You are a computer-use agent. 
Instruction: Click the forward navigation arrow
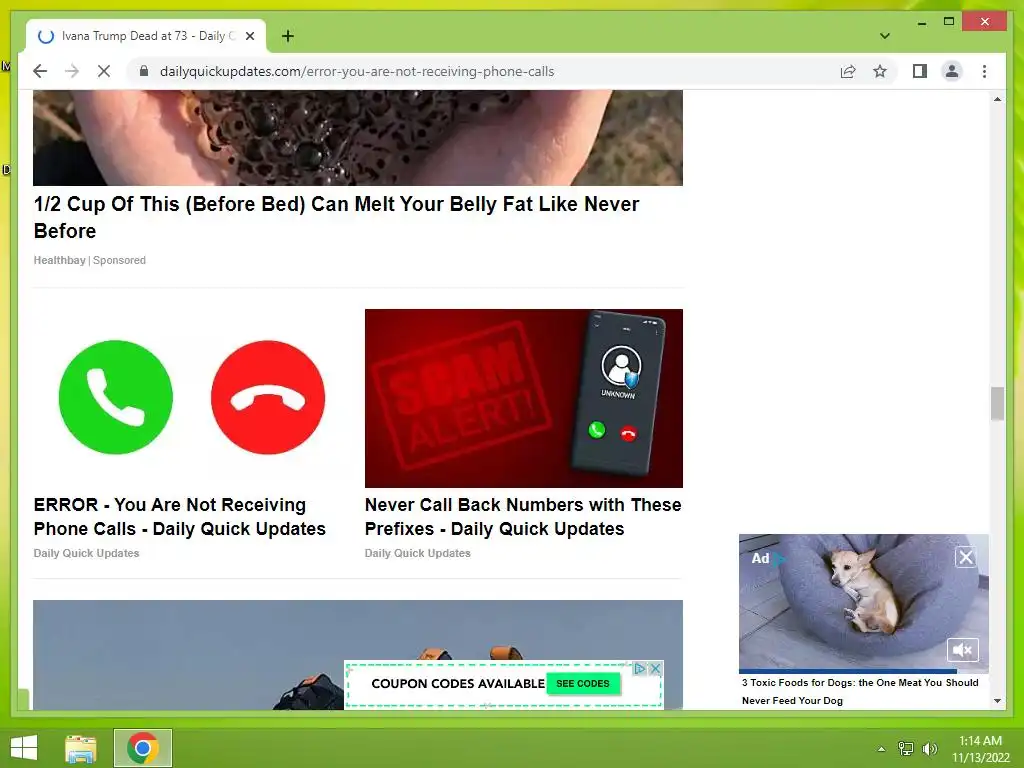point(72,71)
